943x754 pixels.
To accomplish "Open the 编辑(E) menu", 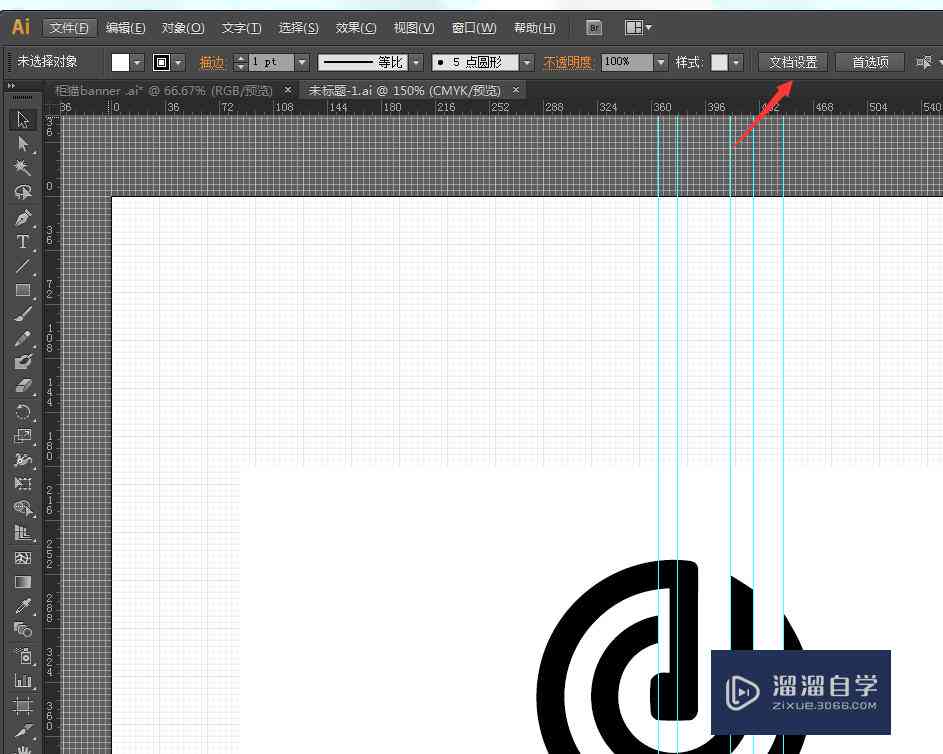I will (x=126, y=28).
